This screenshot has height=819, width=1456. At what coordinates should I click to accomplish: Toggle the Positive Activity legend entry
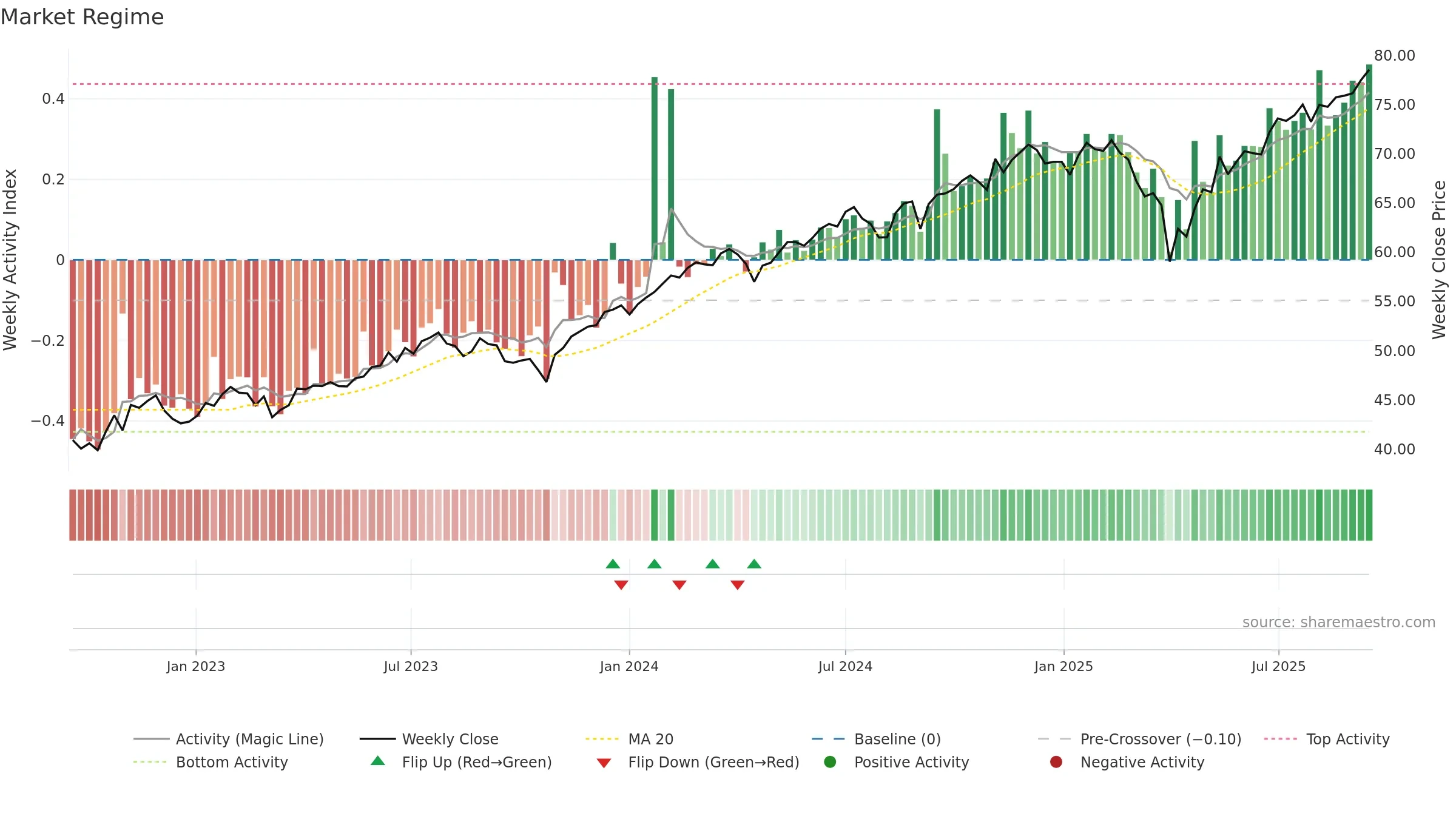[896, 762]
